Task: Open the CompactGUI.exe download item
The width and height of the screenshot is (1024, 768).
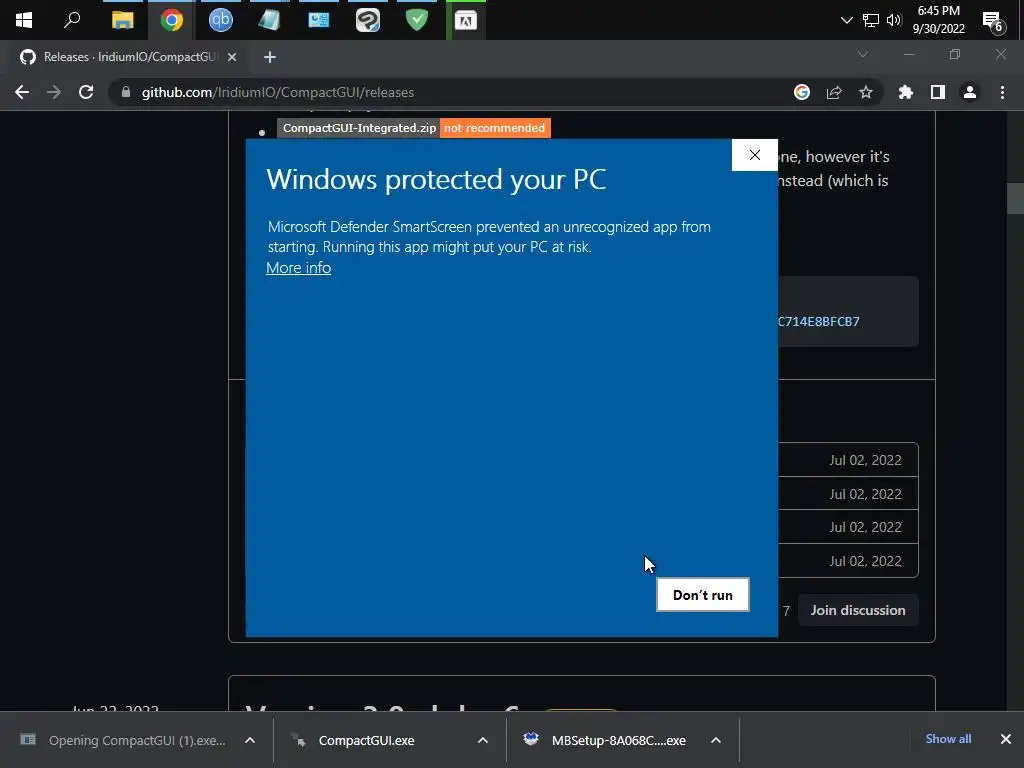Action: 366,740
